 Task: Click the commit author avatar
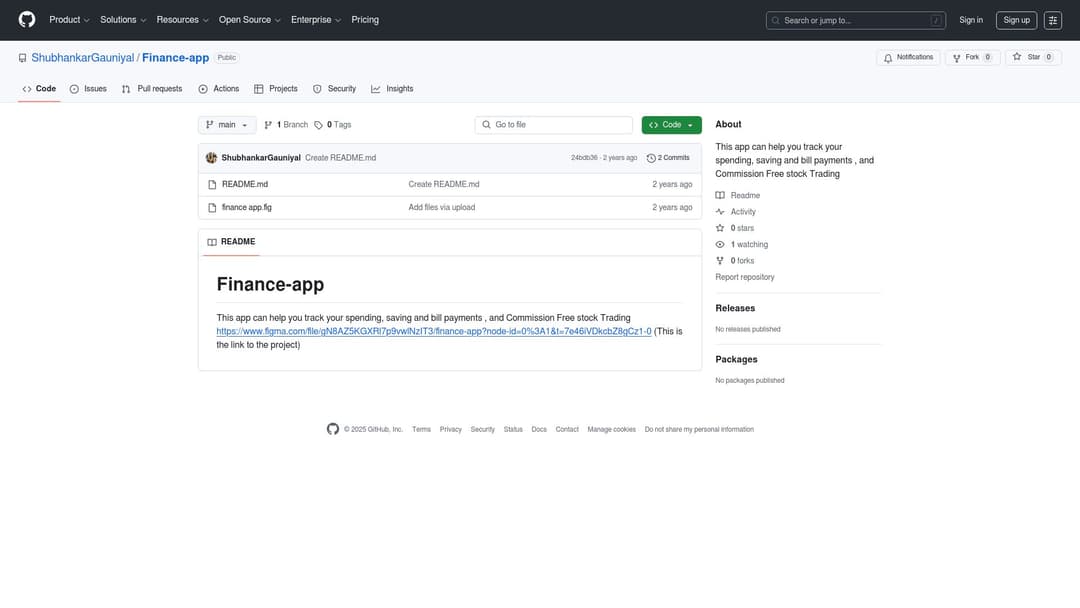tap(211, 158)
